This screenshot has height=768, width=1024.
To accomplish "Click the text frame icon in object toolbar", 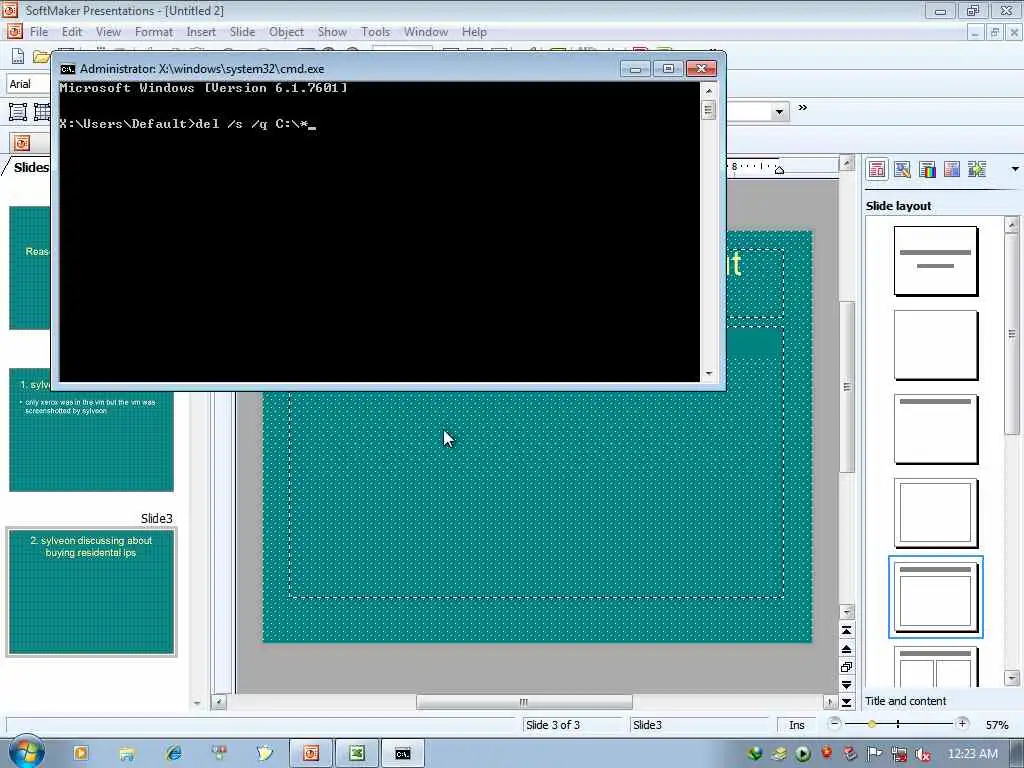I will click(x=18, y=112).
